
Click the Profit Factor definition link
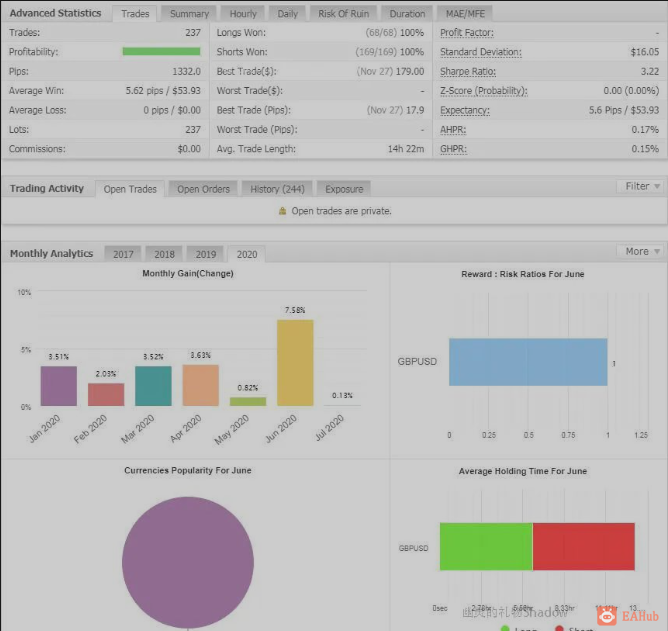pos(466,33)
